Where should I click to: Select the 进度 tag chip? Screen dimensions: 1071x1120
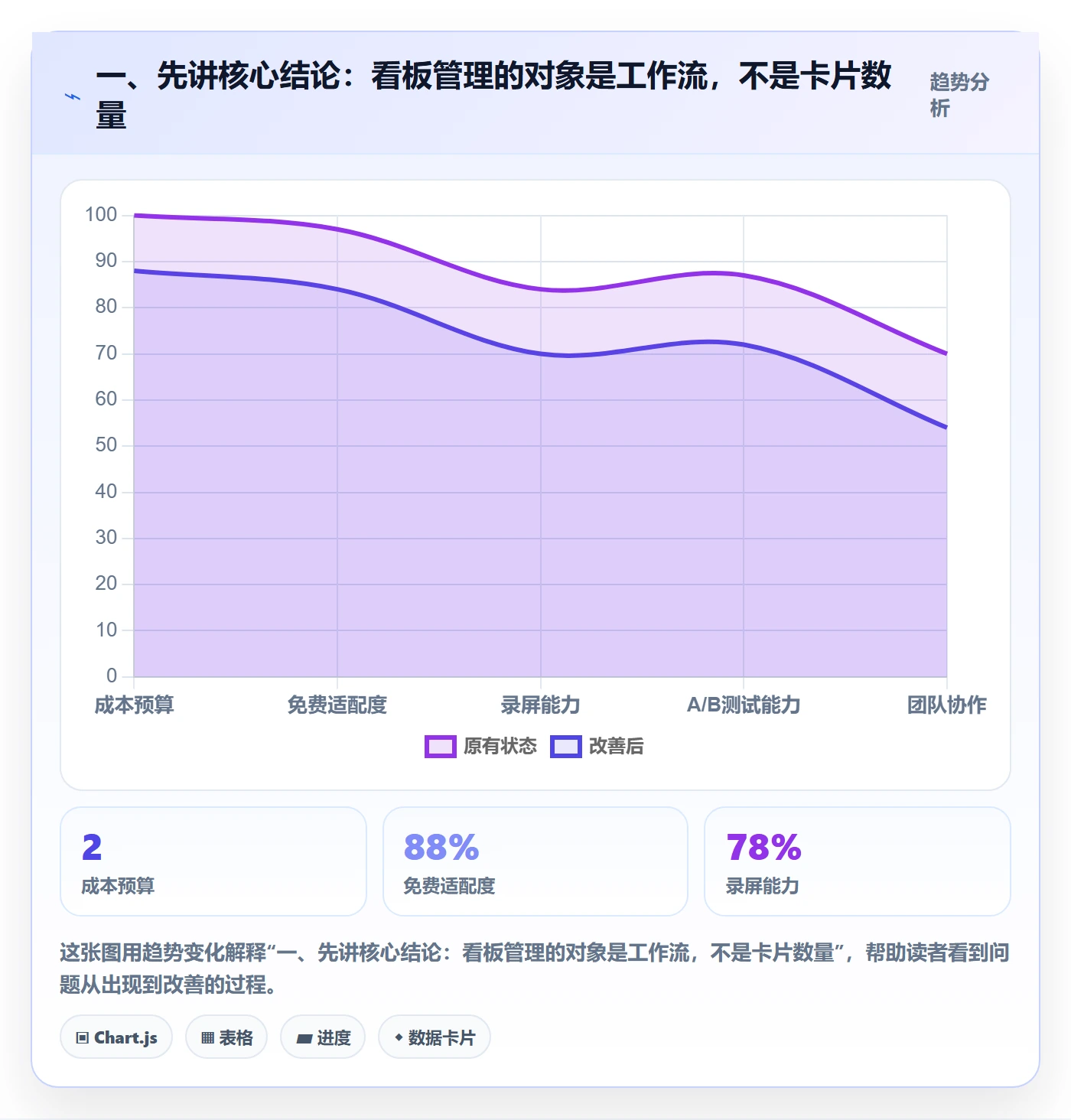tap(323, 1037)
